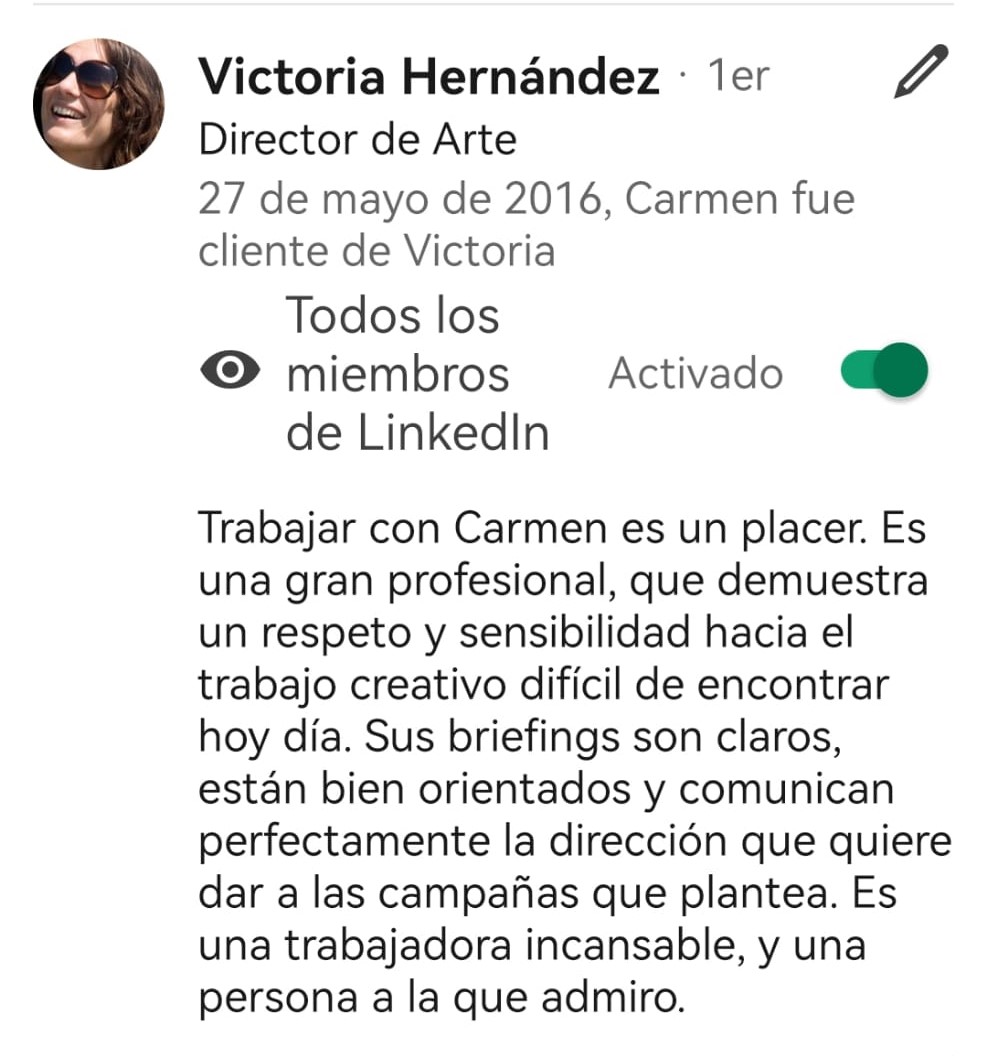Tap the closing line 'persona a la que admiro'
Image resolution: width=987 pixels, height=1056 pixels.
[441, 998]
